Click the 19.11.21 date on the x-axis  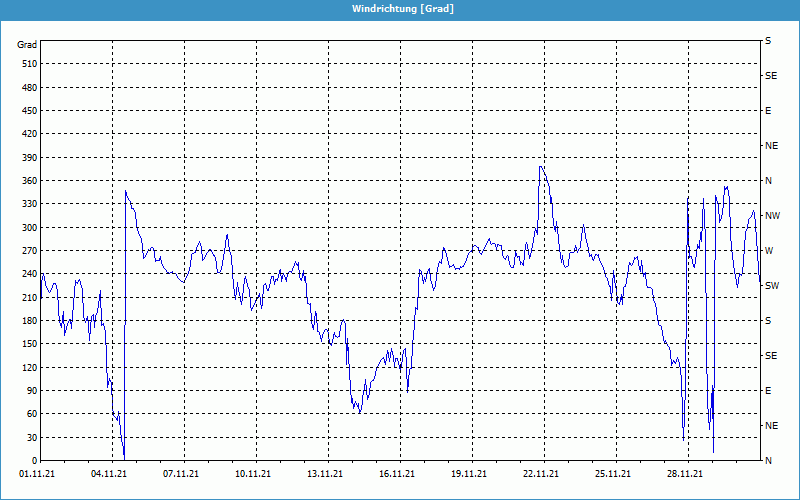[470, 475]
